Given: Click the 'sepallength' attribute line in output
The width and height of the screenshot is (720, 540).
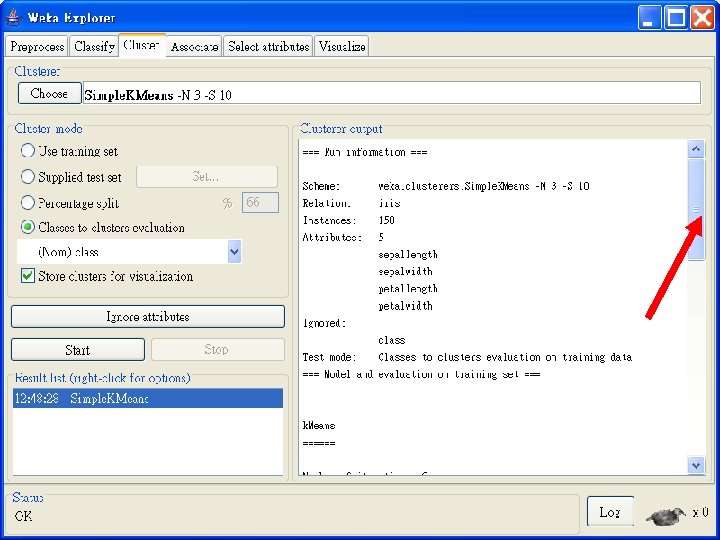Looking at the screenshot, I should (408, 254).
